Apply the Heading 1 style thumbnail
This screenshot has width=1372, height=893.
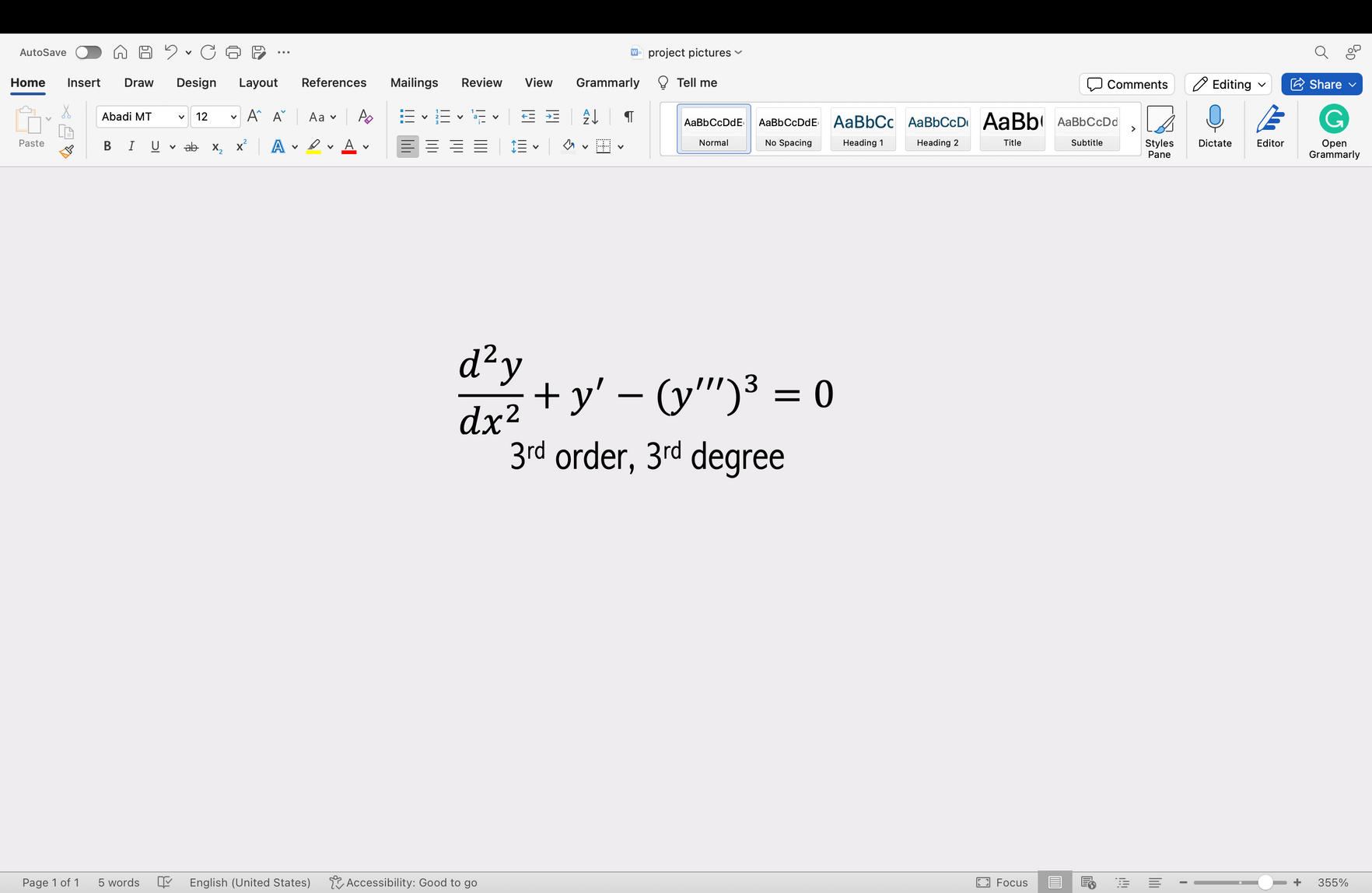(x=863, y=128)
